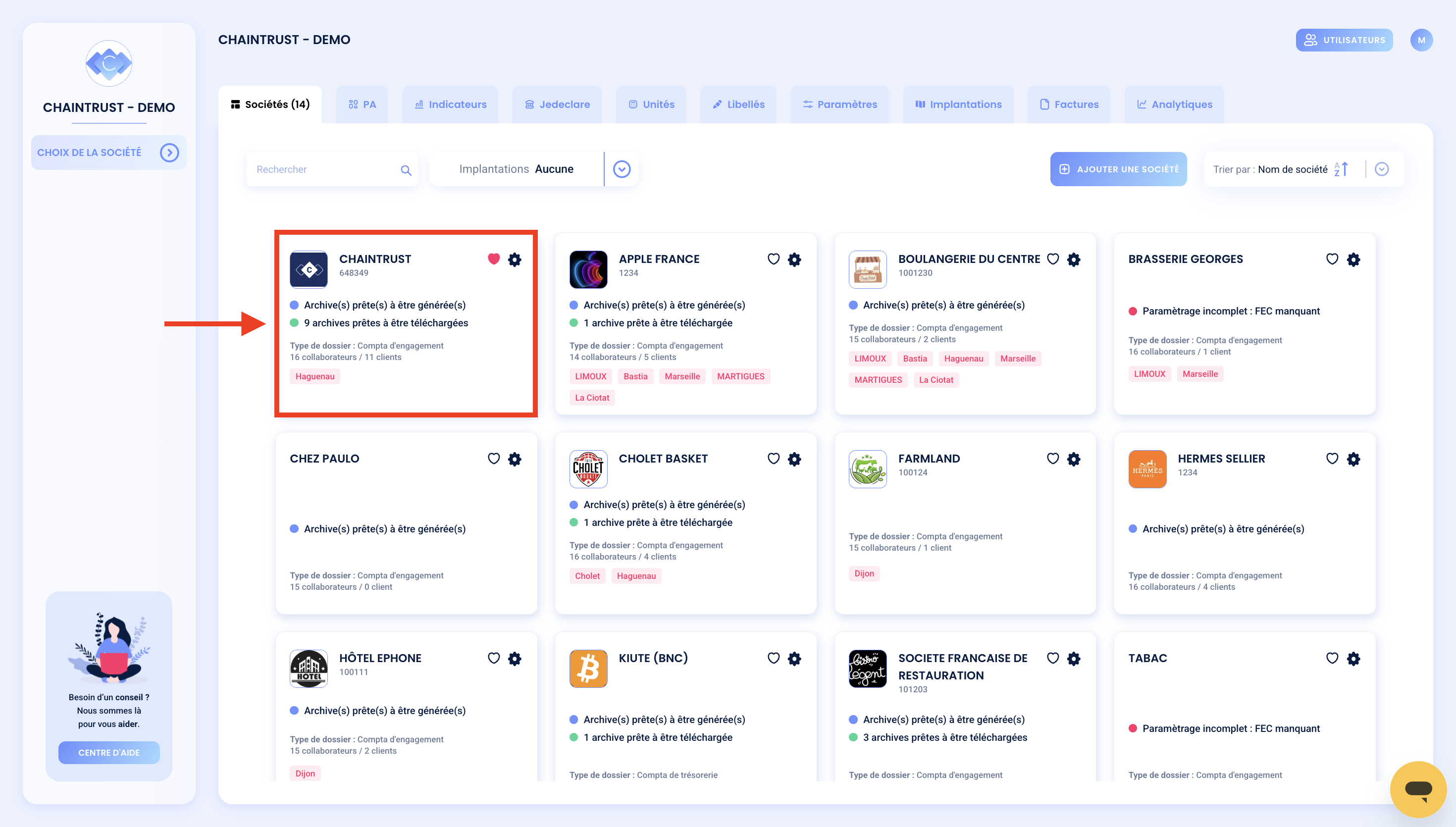The image size is (1456, 827).
Task: Click '3 archives prêtes à être téléchargées'
Action: coord(945,738)
